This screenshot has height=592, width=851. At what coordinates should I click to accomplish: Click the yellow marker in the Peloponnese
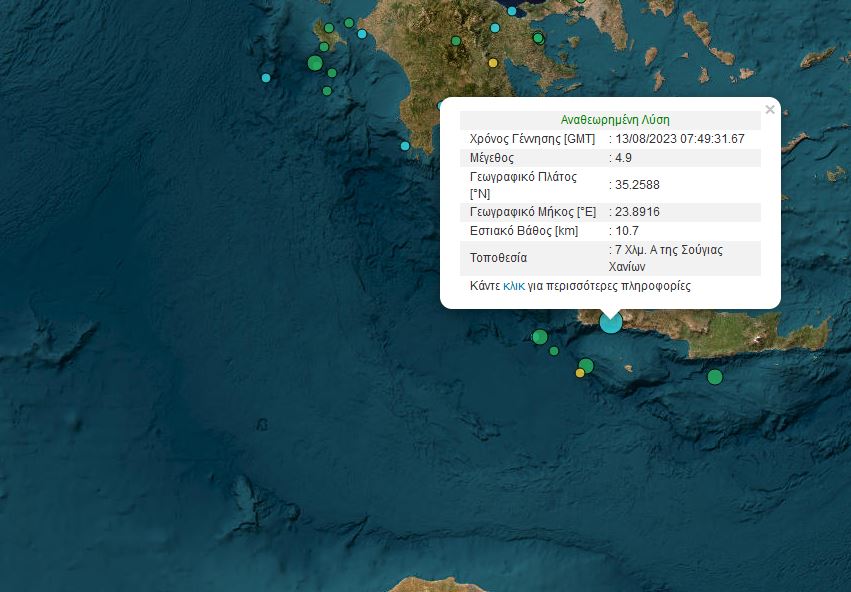[x=493, y=63]
